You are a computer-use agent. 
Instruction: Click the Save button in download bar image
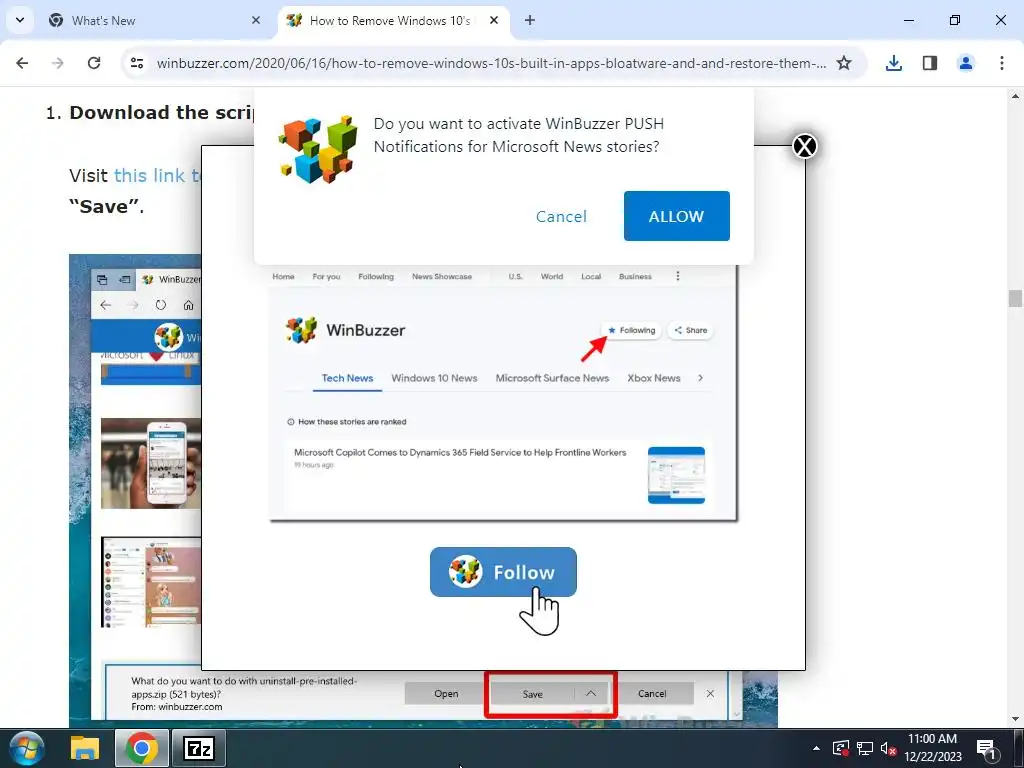532,694
